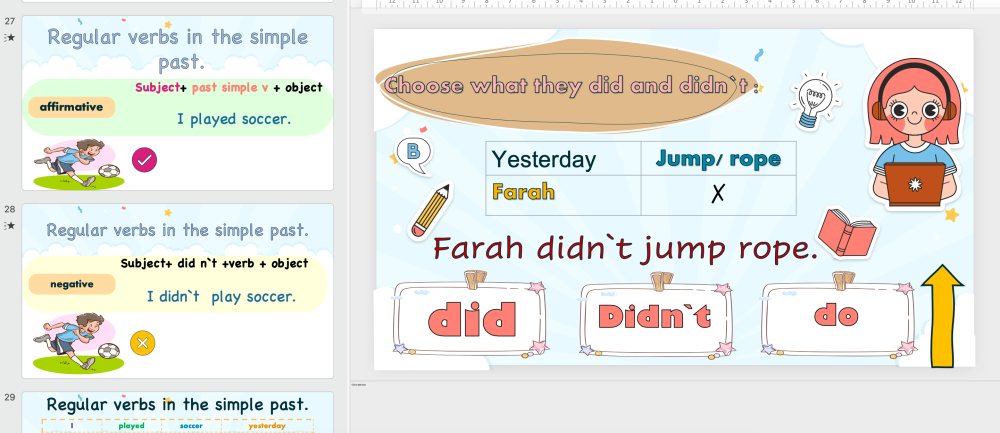Image resolution: width=1000 pixels, height=433 pixels.
Task: Choose the "Didn`t" answer card
Action: pyautogui.click(x=655, y=317)
